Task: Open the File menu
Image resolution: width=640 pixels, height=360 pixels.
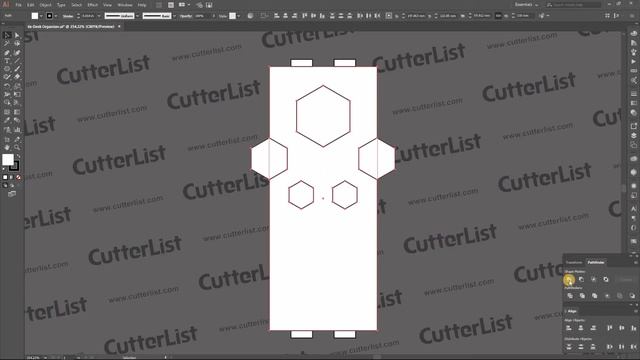Action: point(18,5)
